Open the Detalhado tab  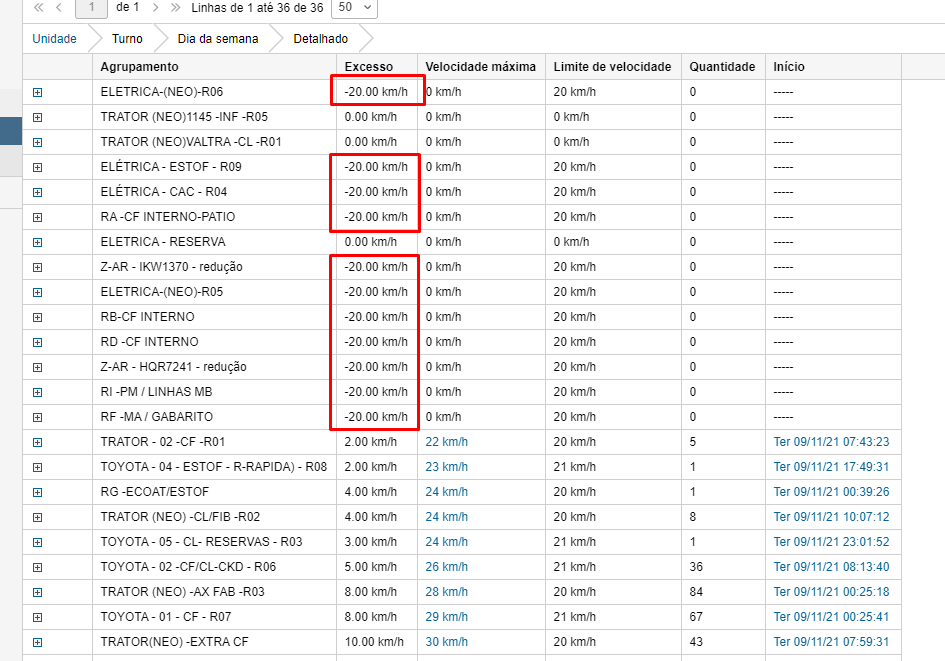coord(320,39)
